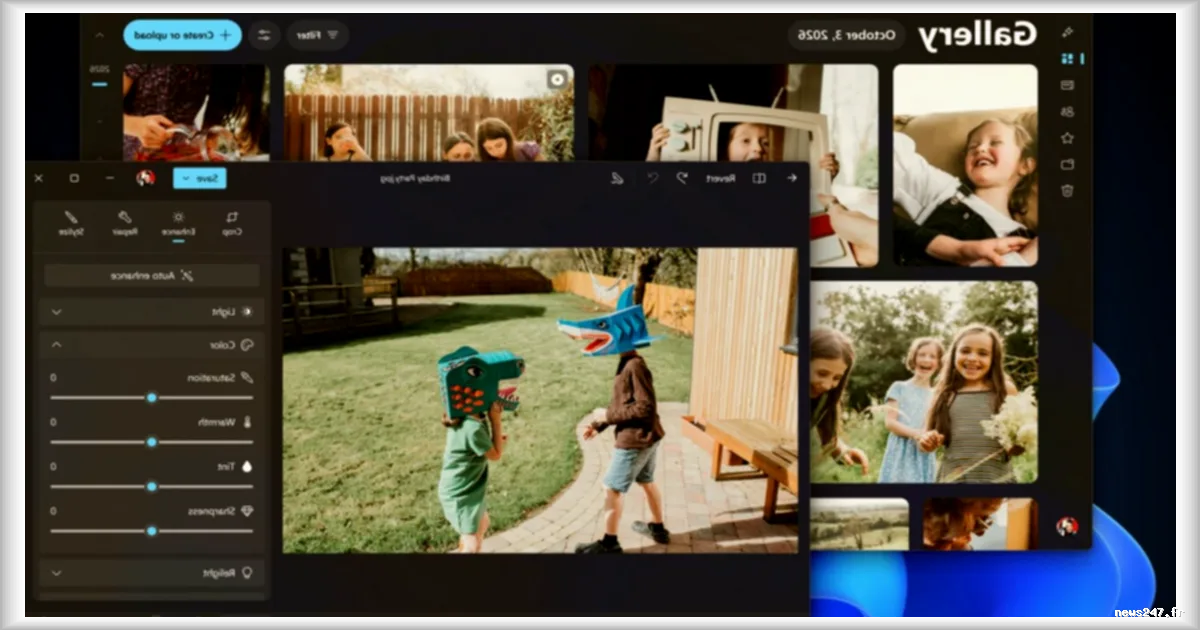Collapse the Gallery timeline with top chevron
Image resolution: width=1200 pixels, height=630 pixels.
tap(99, 35)
